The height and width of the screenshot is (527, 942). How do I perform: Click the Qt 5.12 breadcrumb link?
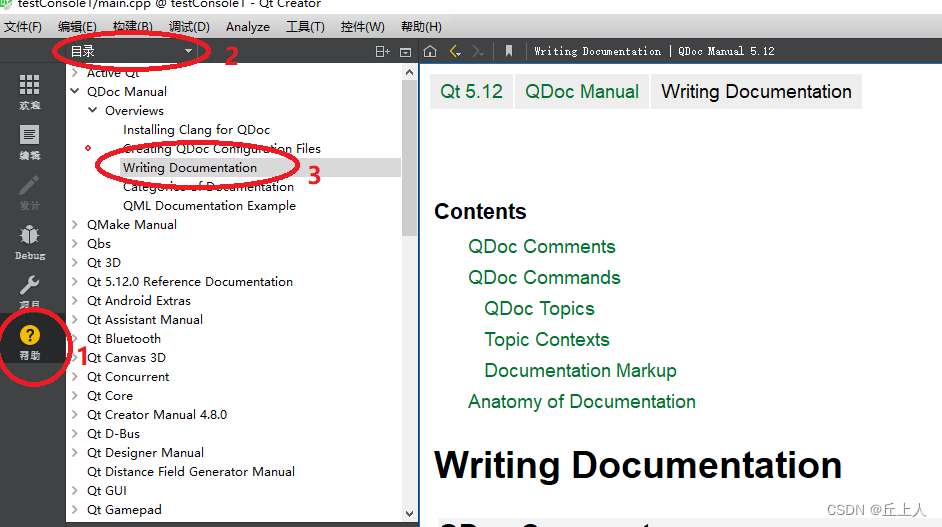click(472, 91)
